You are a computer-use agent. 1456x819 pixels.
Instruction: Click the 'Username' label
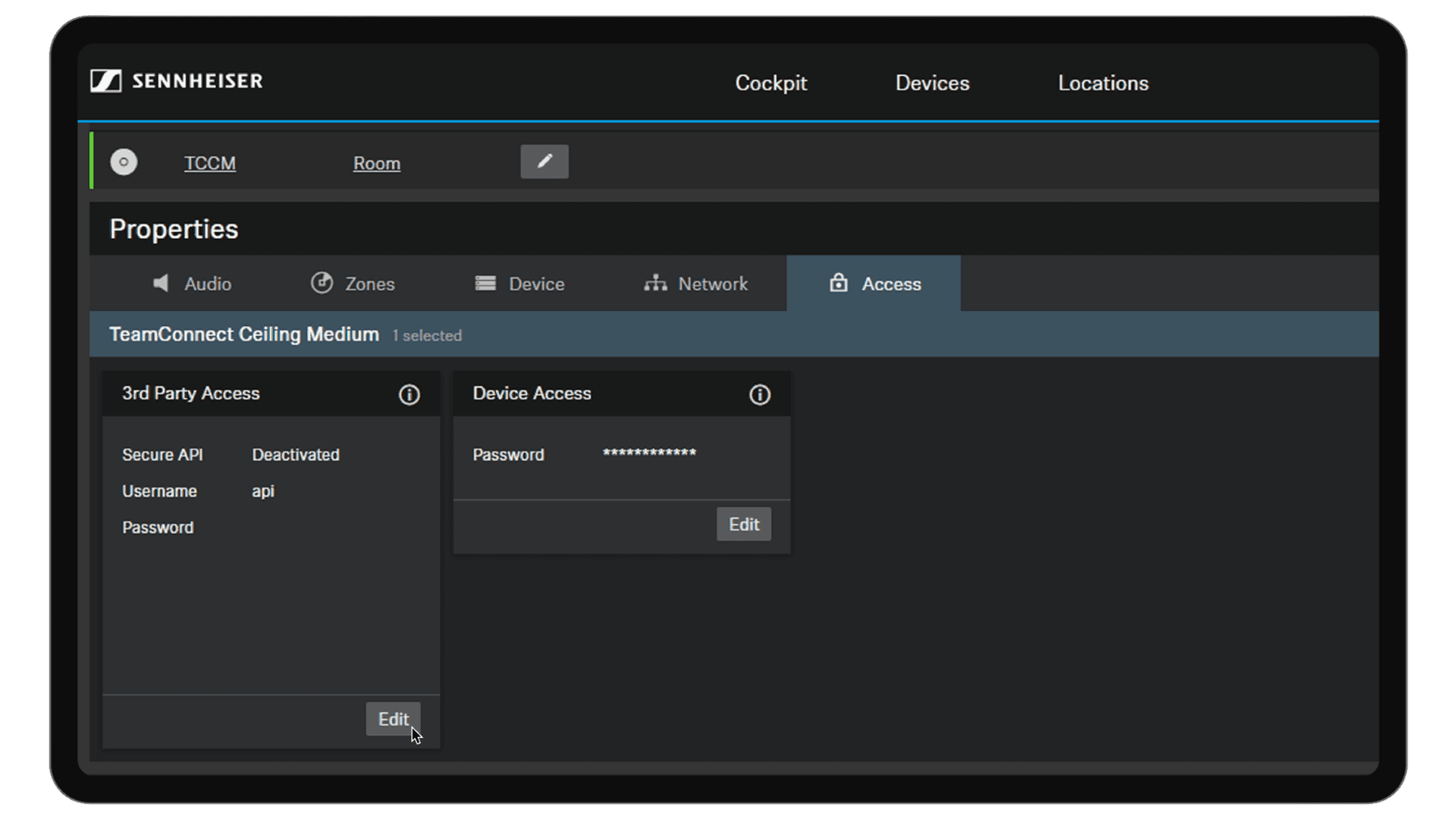point(159,491)
